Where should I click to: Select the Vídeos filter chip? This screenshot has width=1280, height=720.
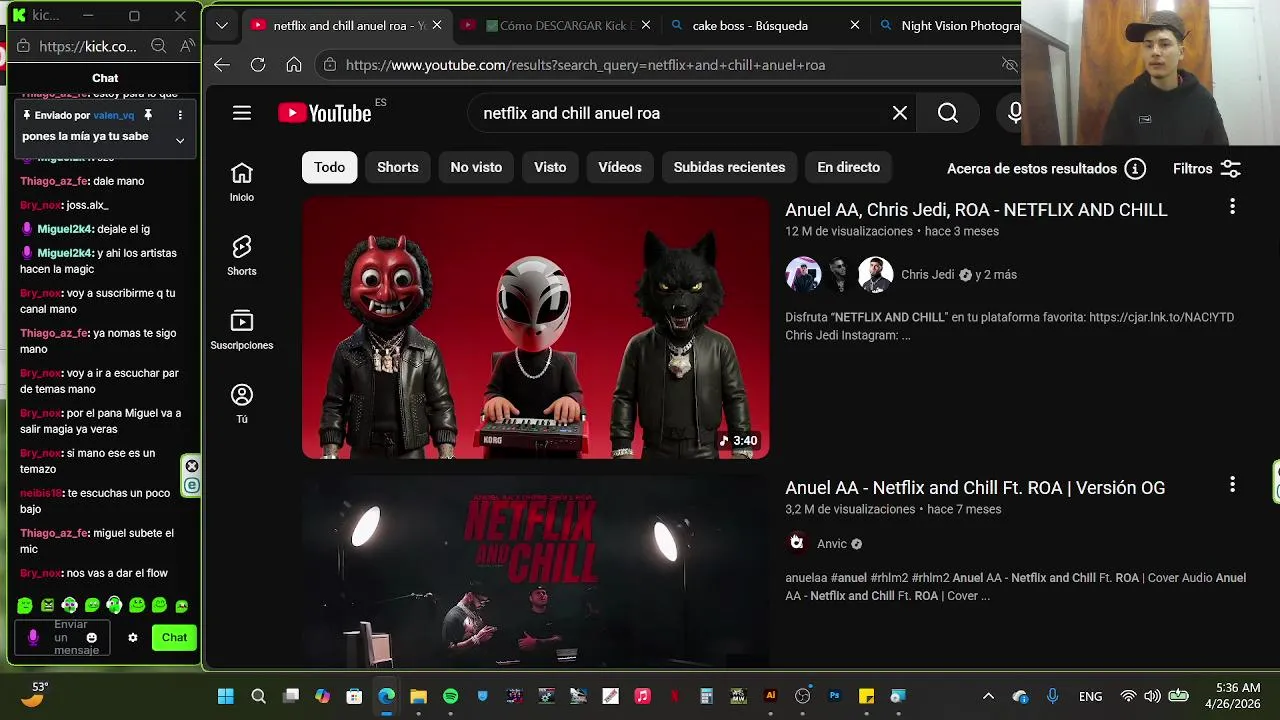tap(620, 167)
